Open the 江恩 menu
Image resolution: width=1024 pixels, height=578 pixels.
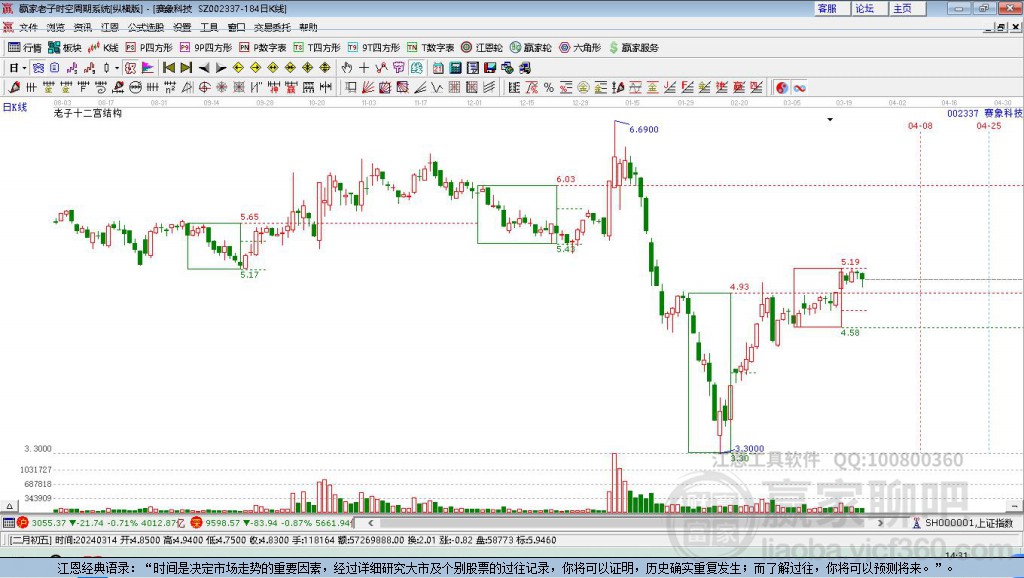click(110, 27)
